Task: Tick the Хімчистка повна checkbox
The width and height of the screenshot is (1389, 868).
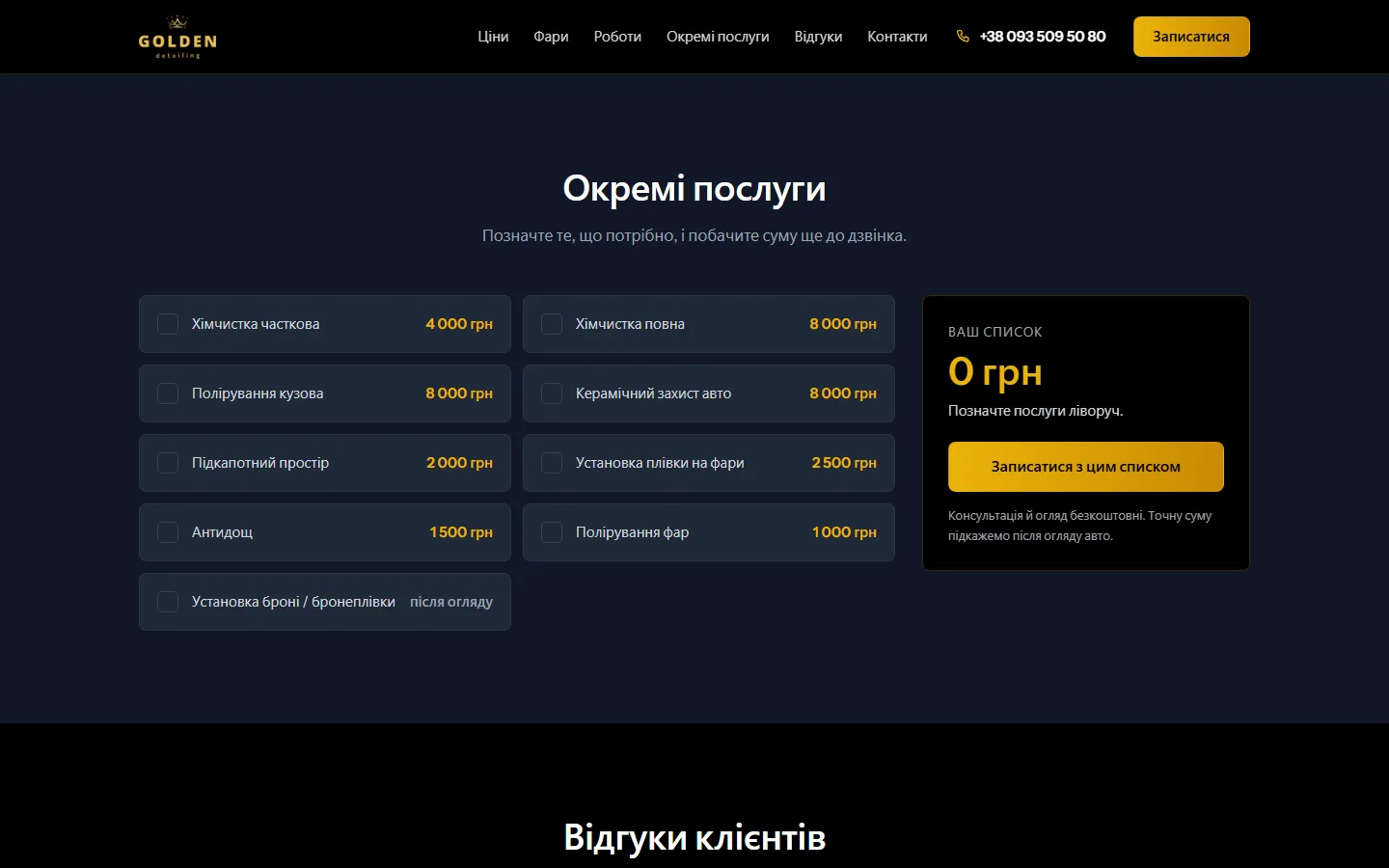Action: [x=552, y=324]
